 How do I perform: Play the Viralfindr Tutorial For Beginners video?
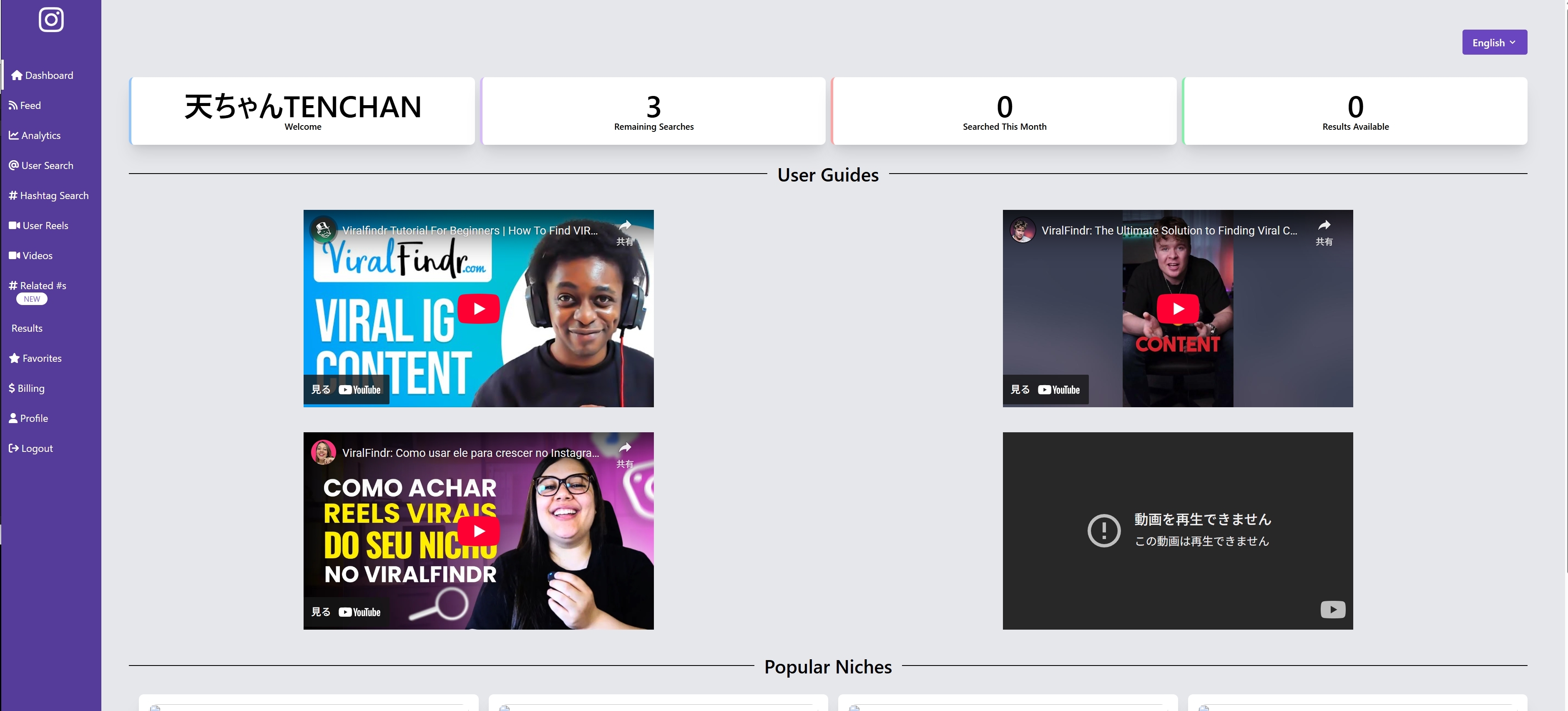478,309
